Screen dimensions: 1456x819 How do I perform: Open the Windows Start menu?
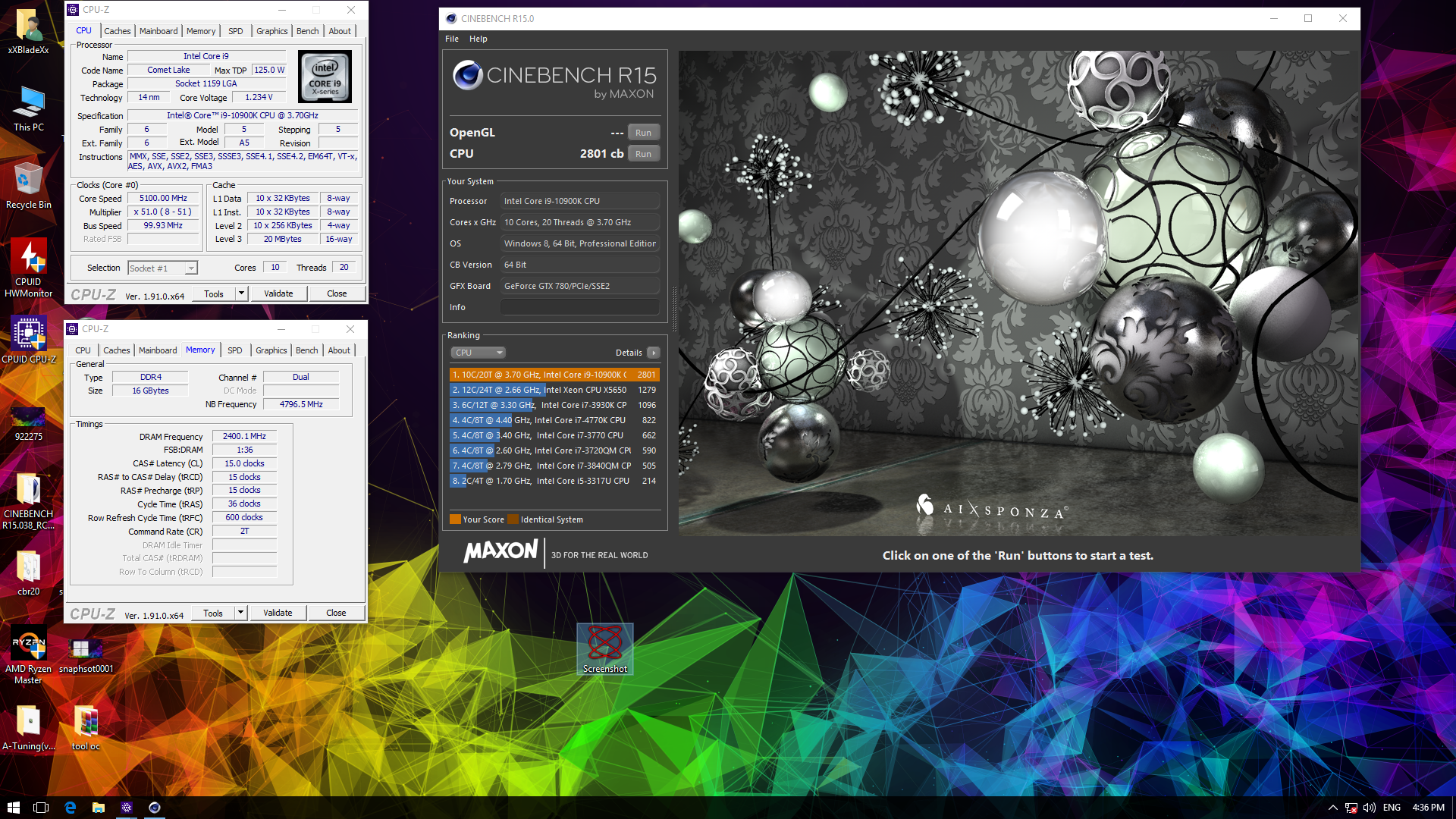pos(14,808)
